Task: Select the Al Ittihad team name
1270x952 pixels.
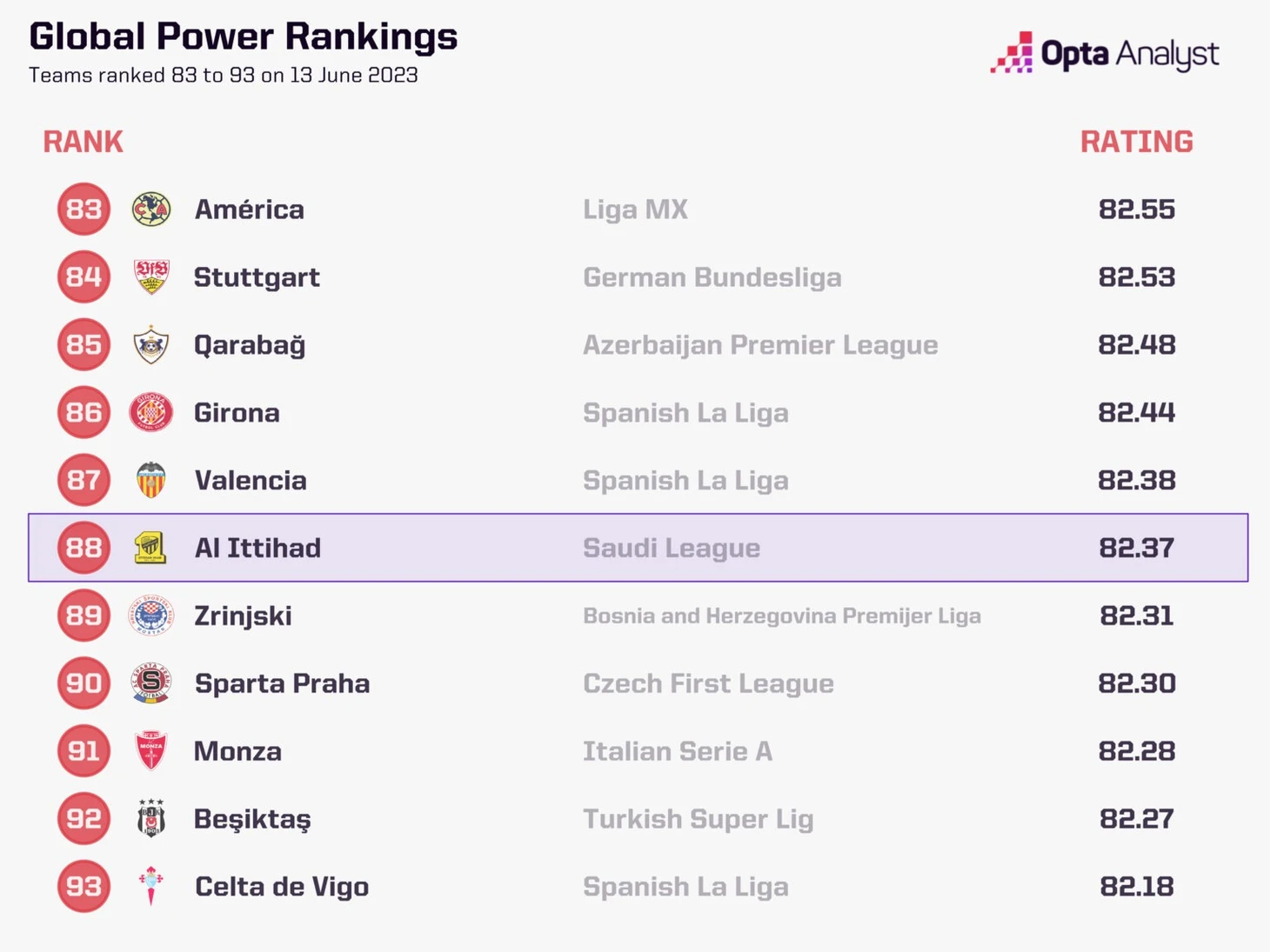Action: pyautogui.click(x=257, y=549)
